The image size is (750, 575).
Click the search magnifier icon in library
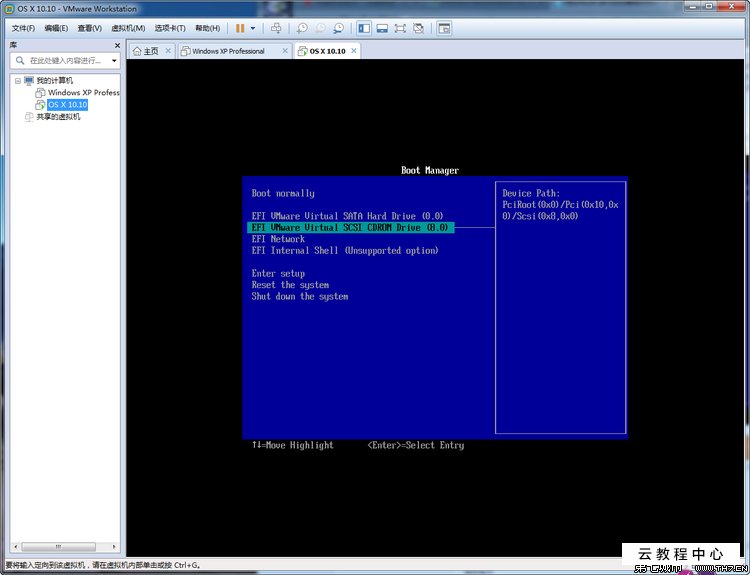[x=20, y=60]
